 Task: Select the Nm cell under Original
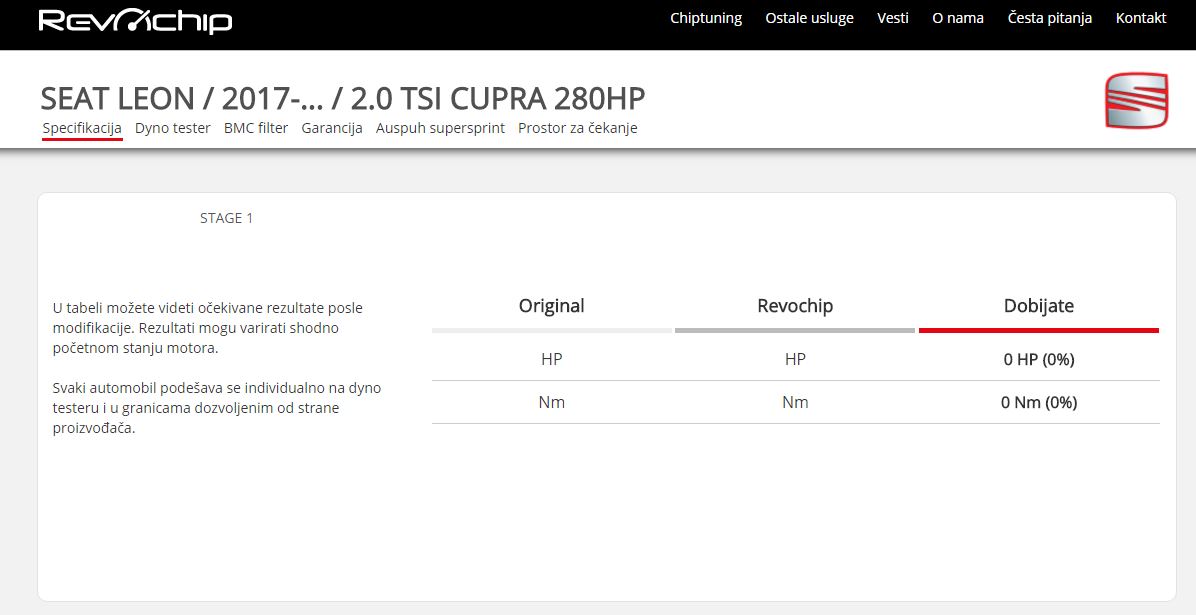click(x=551, y=402)
